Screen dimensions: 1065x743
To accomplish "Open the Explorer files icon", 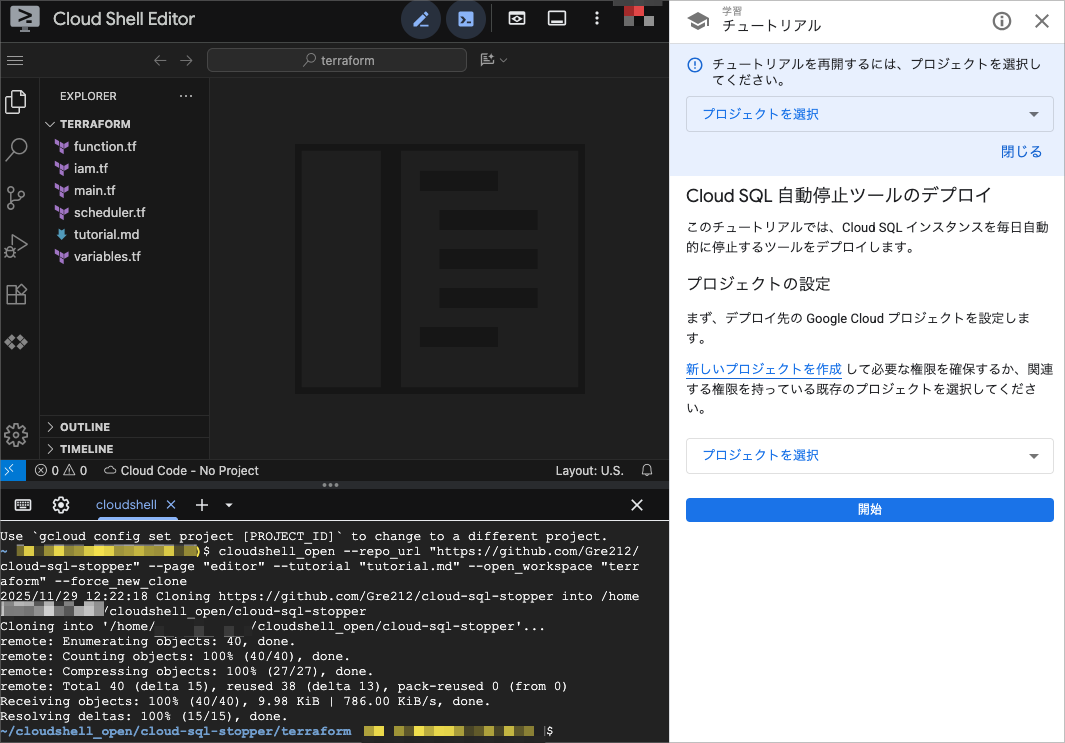I will (x=16, y=101).
